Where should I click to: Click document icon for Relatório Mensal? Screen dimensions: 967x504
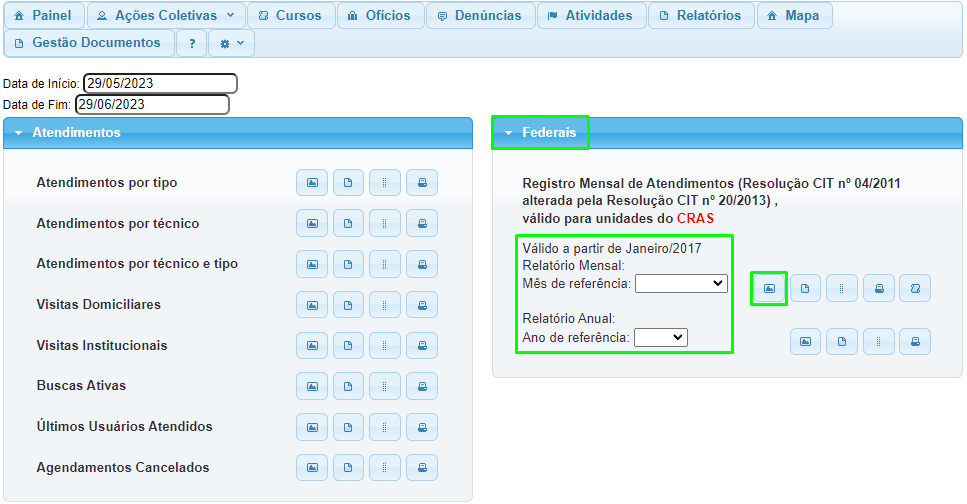coord(805,288)
